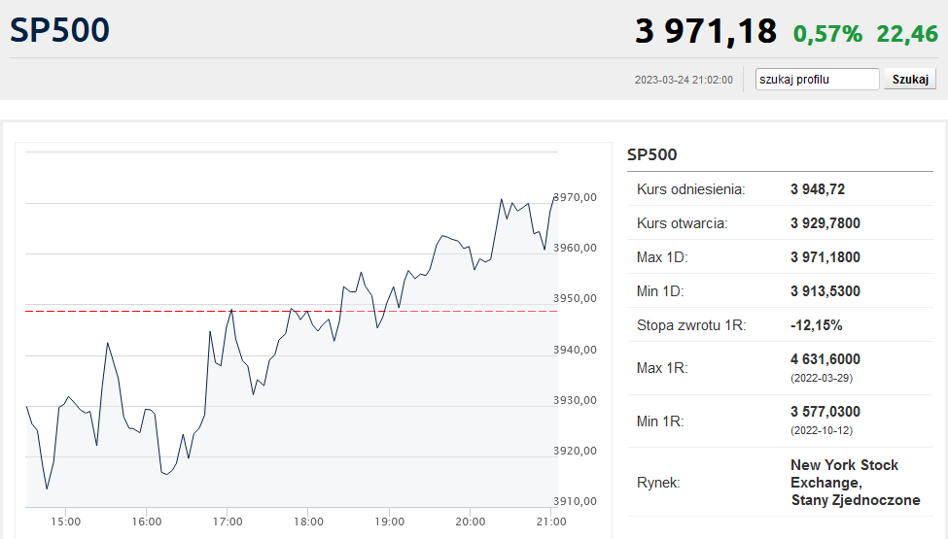Click the SP500 heading in info panel
This screenshot has height=539, width=948.
click(652, 155)
